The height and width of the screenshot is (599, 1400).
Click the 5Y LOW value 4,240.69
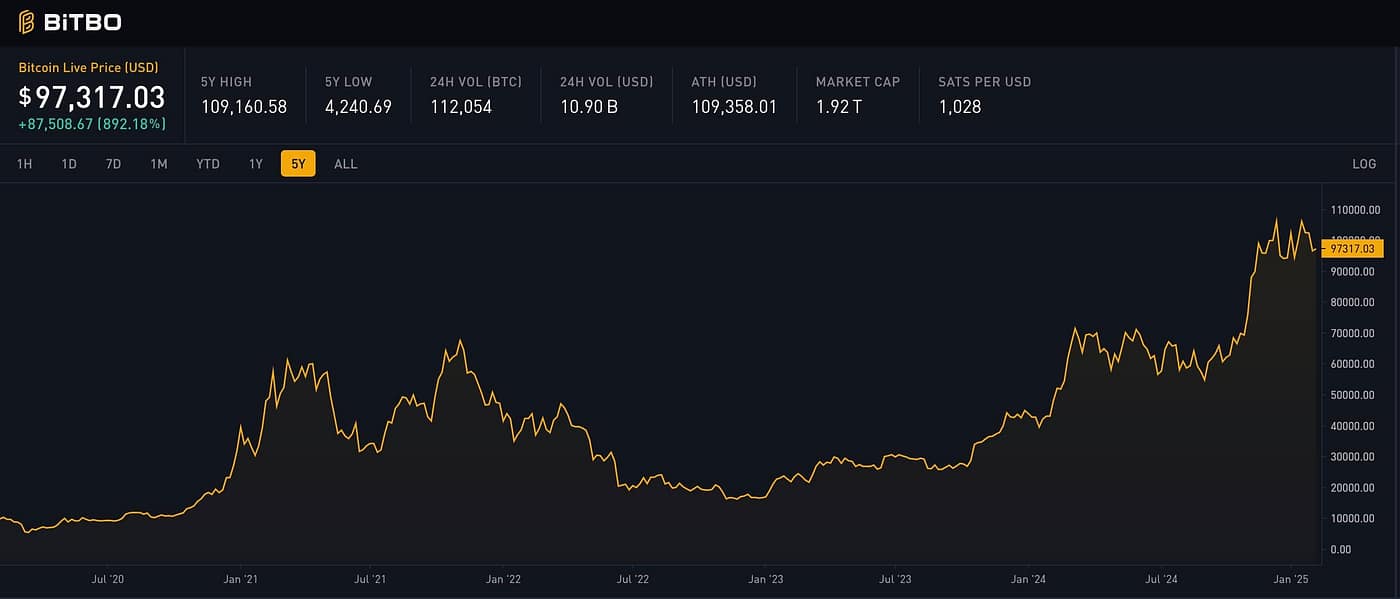click(x=358, y=106)
